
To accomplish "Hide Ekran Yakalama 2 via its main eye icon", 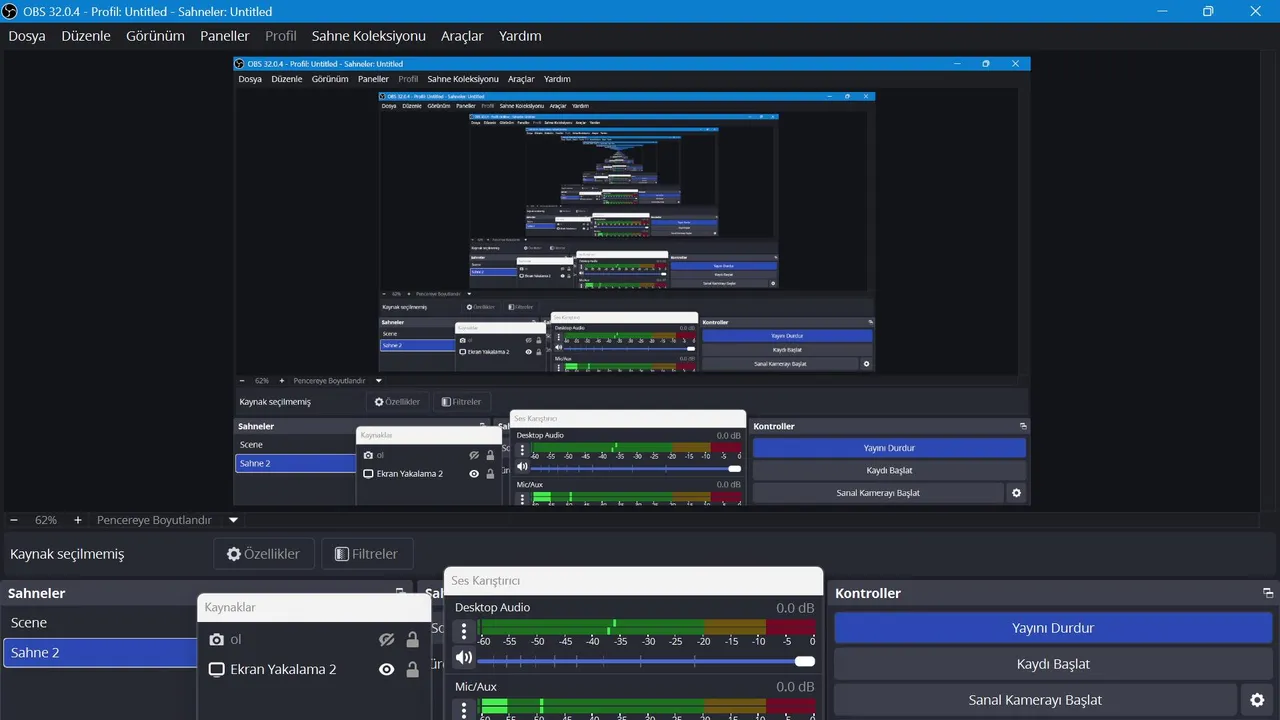I will pos(386,670).
